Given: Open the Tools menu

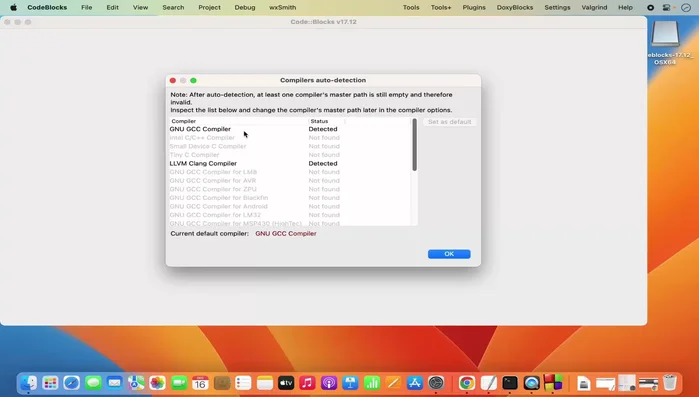Looking at the screenshot, I should [411, 8].
